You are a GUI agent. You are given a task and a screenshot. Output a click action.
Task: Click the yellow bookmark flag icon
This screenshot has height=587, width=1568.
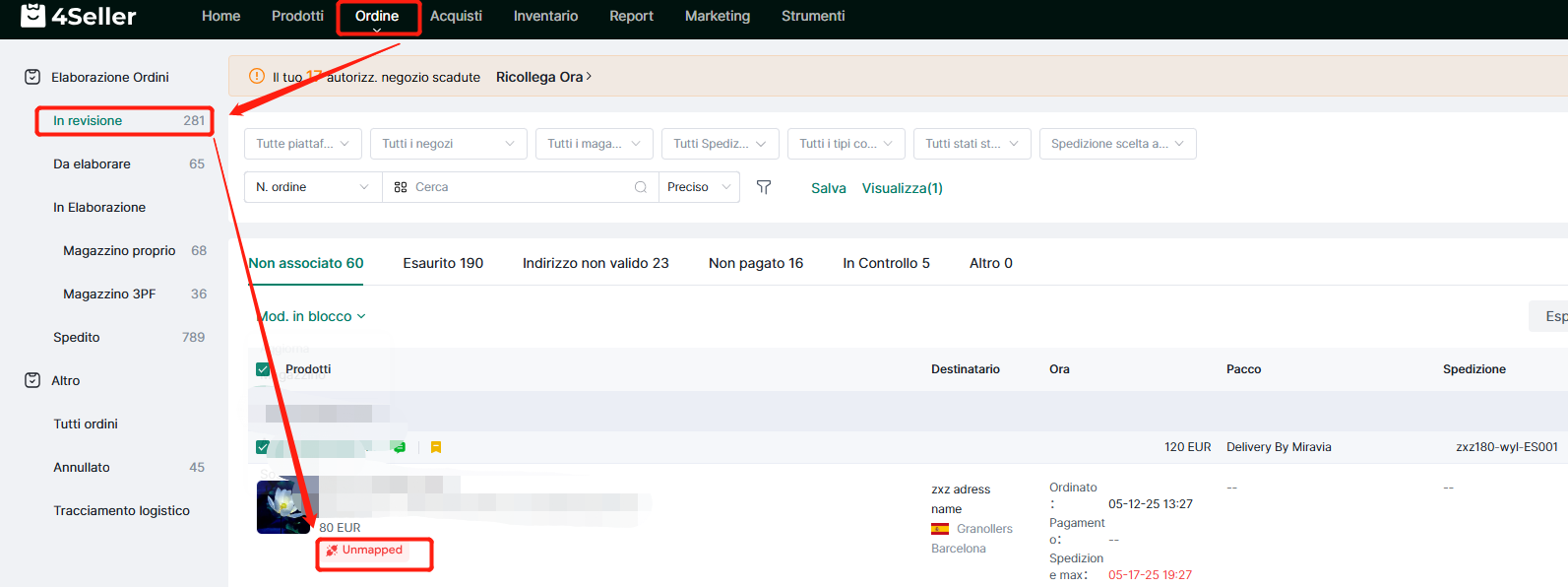[436, 447]
